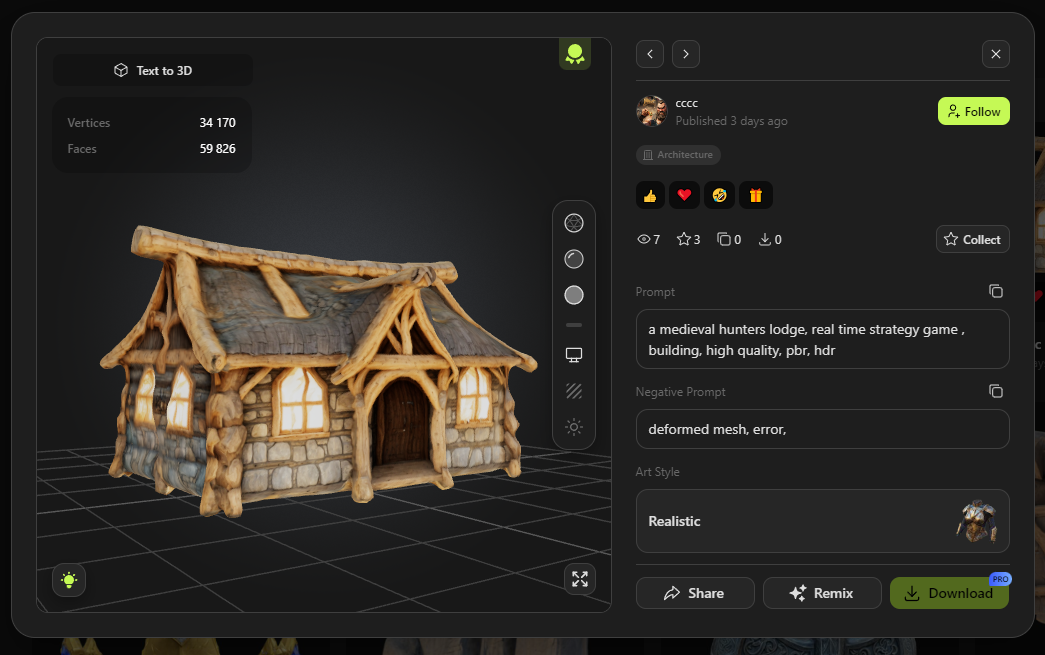Click the Faces count 59 826

[217, 149]
